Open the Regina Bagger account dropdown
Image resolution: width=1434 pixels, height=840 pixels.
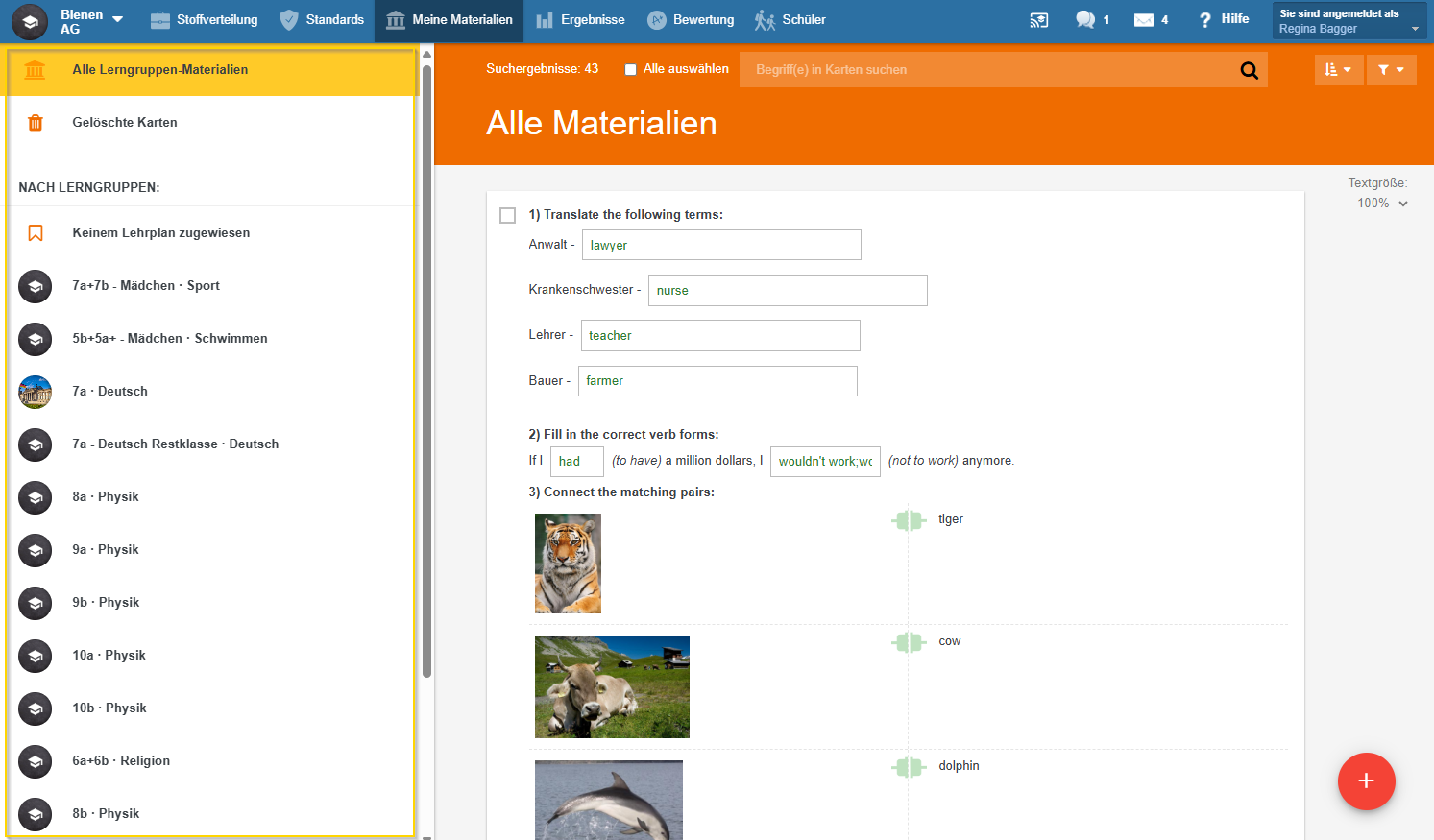click(x=1349, y=20)
